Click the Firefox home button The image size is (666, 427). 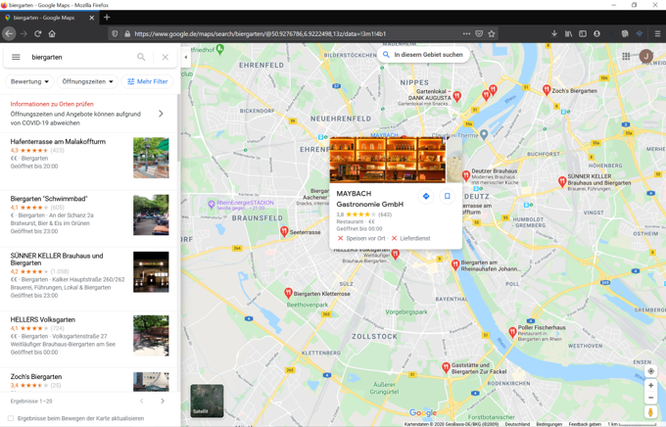click(x=52, y=34)
